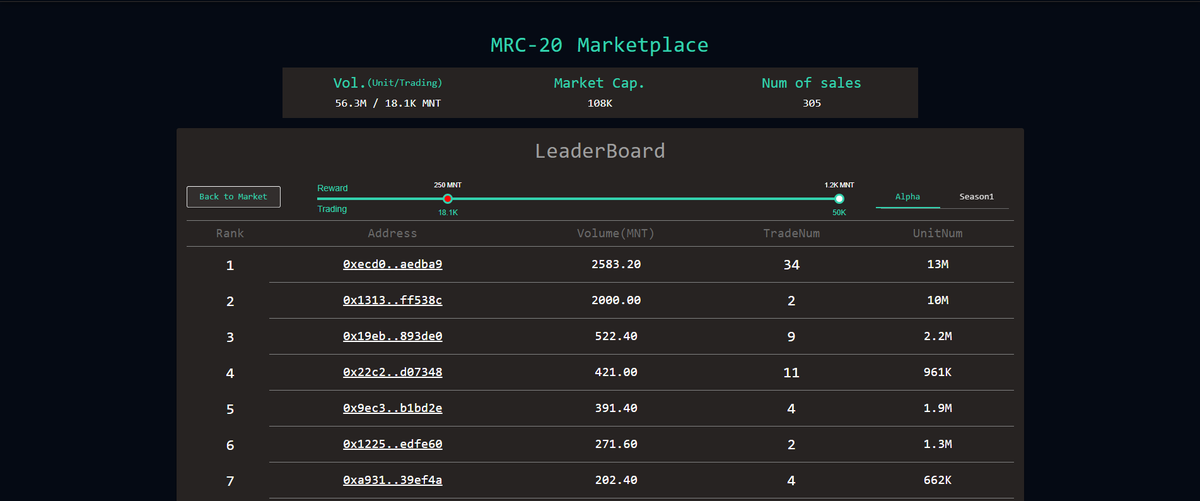Image resolution: width=1200 pixels, height=501 pixels.
Task: Click the TradeNum value 34
Action: [791, 265]
